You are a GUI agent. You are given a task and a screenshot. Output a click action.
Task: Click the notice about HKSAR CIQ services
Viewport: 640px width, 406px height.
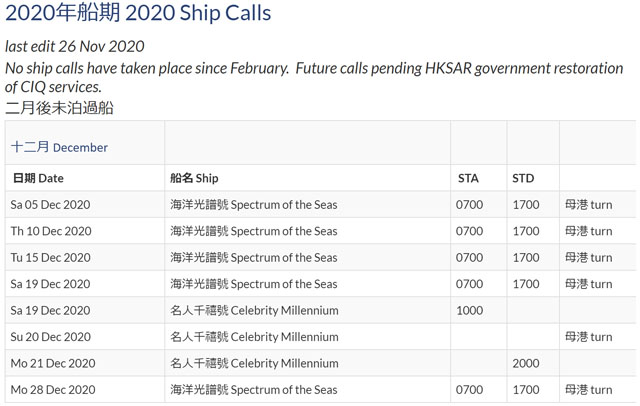(x=314, y=77)
